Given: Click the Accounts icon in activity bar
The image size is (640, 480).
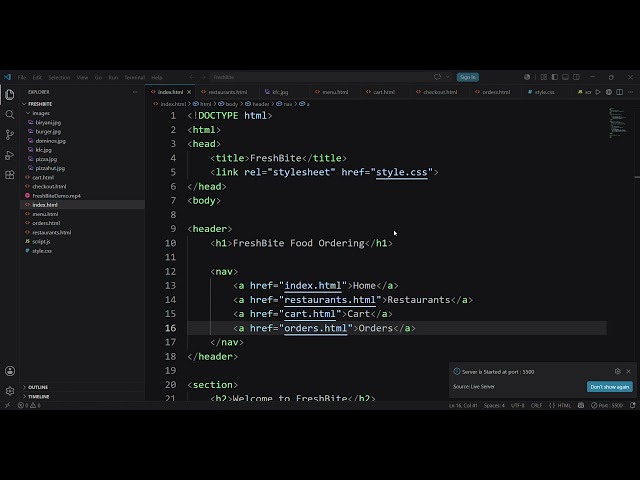Looking at the screenshot, I should tap(10, 371).
